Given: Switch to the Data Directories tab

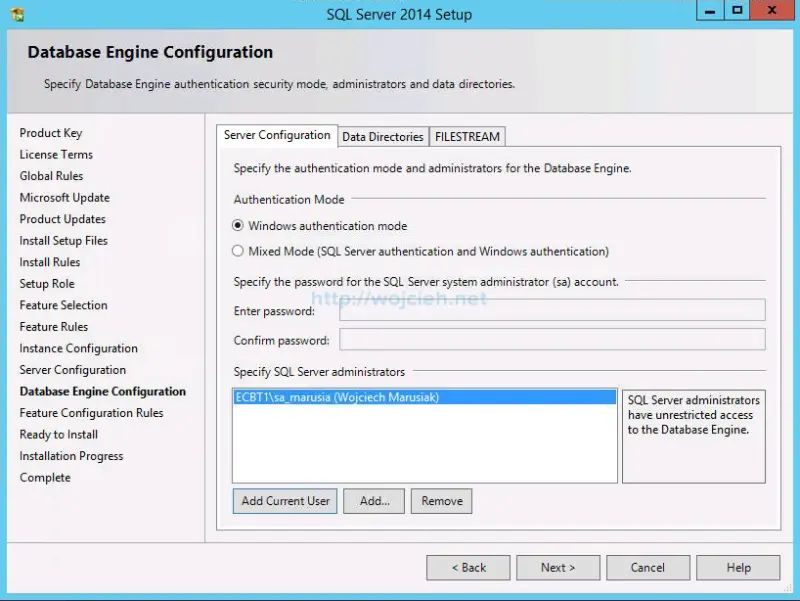Looking at the screenshot, I should (x=383, y=136).
